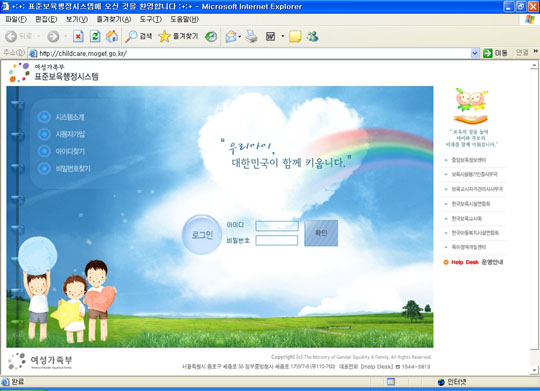Image resolution: width=540 pixels, height=391 pixels.
Task: Open the 사용자가입 menu link
Action: 70,134
